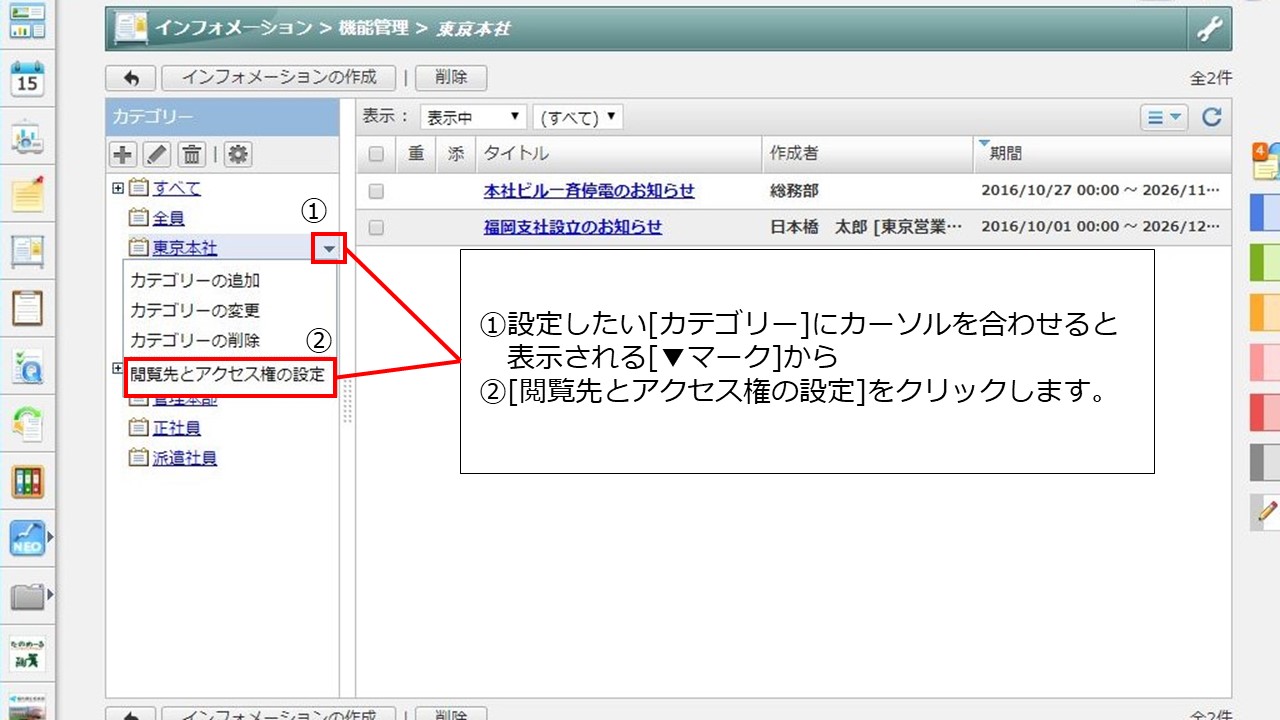Choose 閲覧先とアクセス権の設定 from the menu
Viewport: 1280px width, 720px height.
click(x=228, y=375)
